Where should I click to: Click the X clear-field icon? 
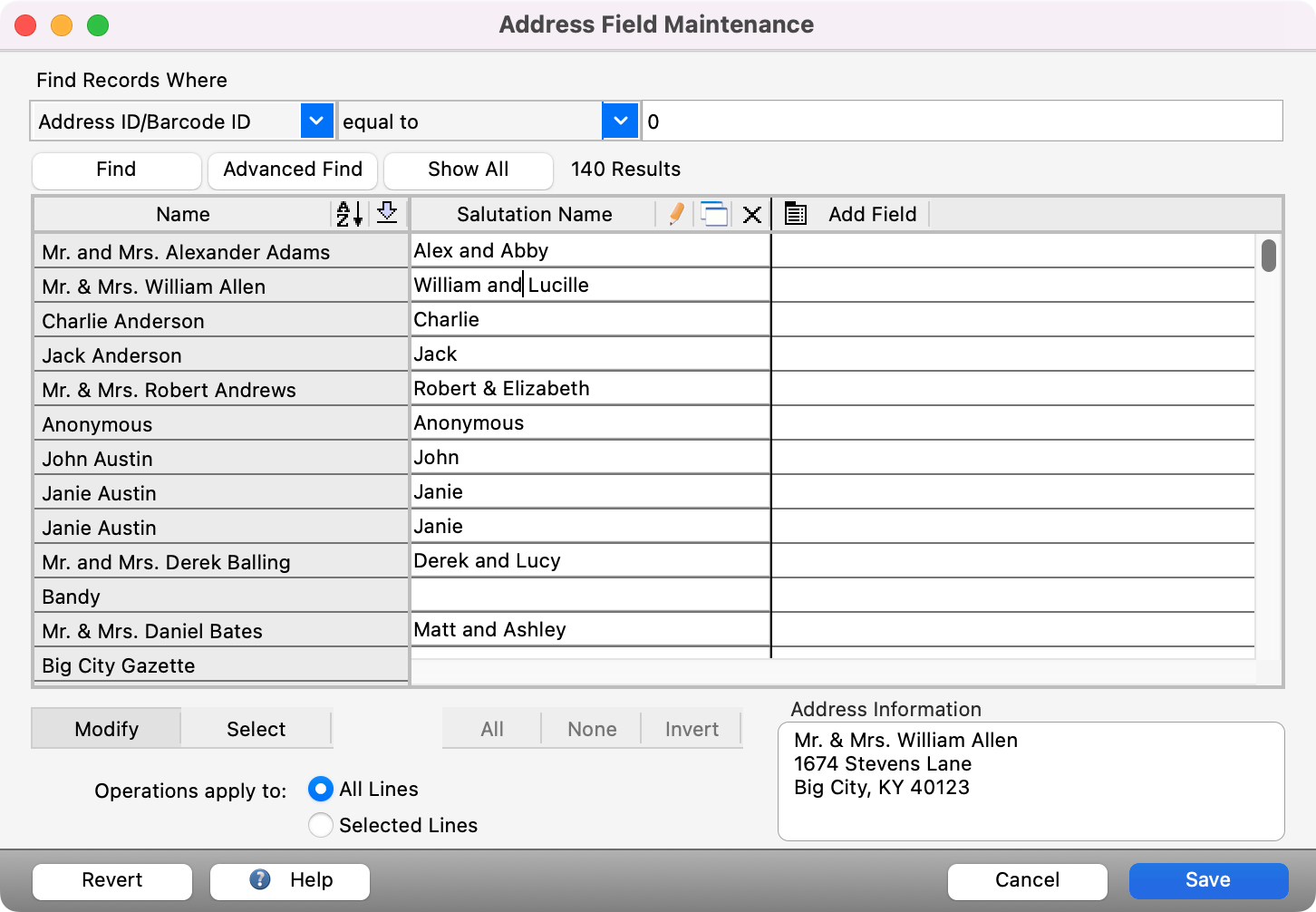click(752, 214)
